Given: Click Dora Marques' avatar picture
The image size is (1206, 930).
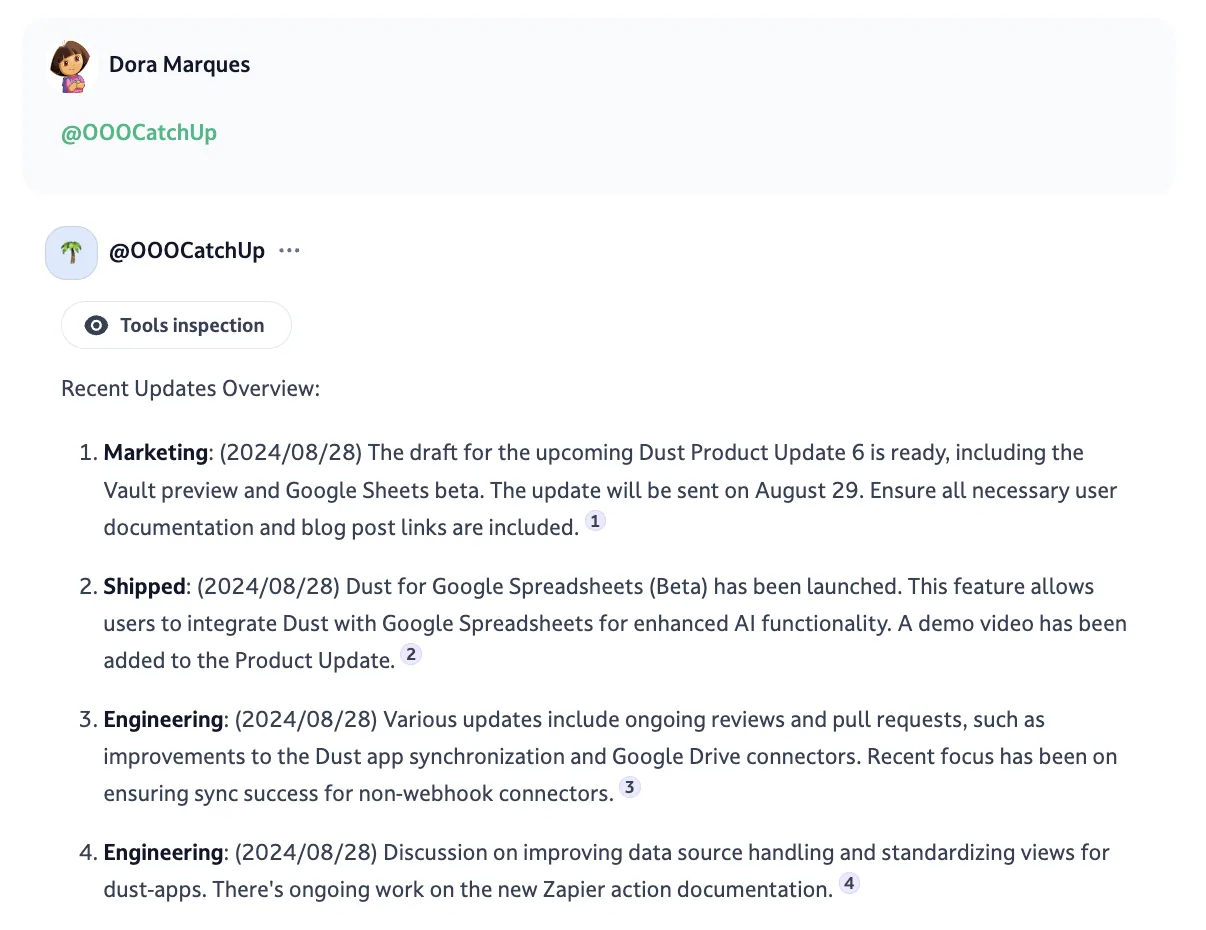Looking at the screenshot, I should [71, 66].
